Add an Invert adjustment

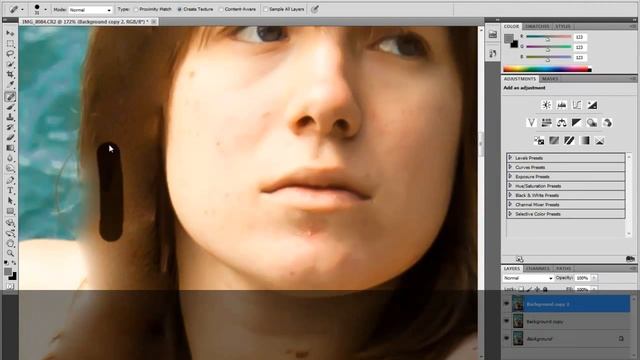(x=539, y=140)
